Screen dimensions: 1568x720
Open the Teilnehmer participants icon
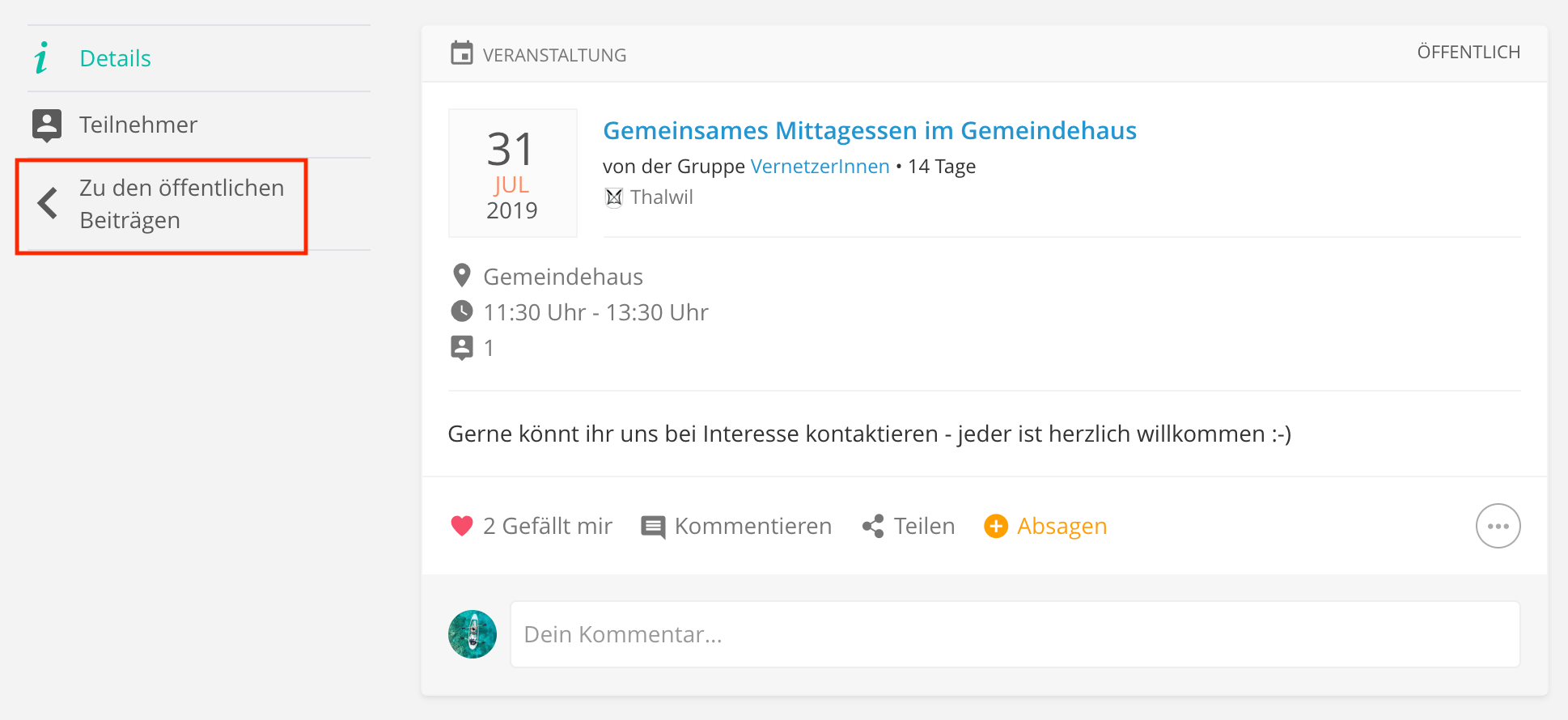pos(47,125)
